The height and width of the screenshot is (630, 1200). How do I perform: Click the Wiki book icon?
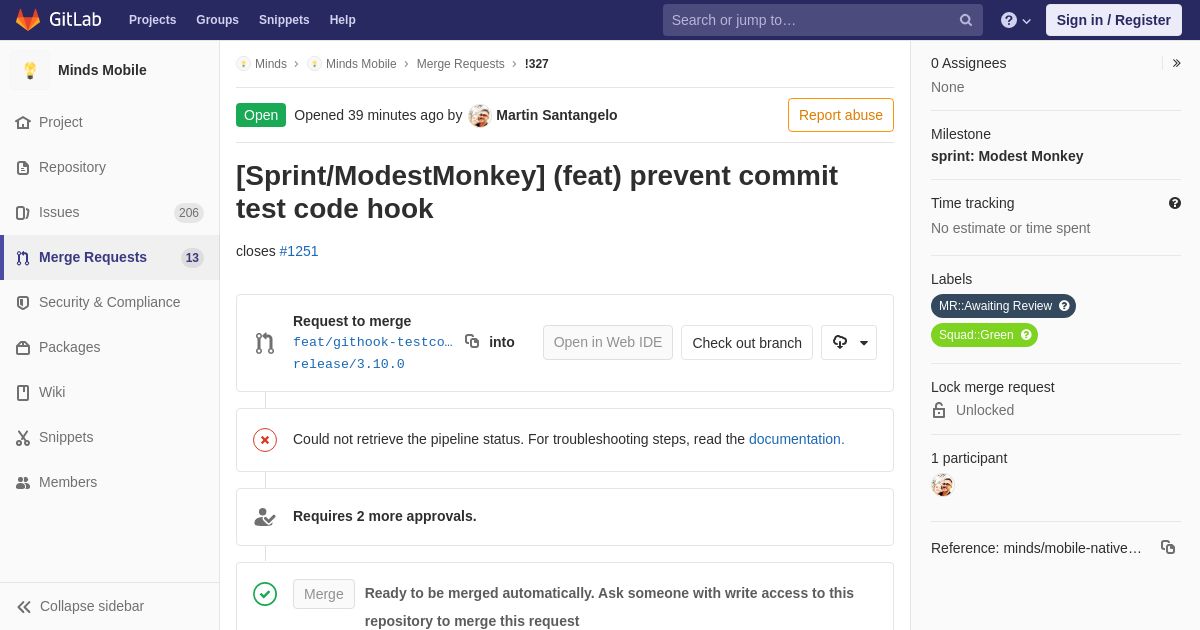23,393
